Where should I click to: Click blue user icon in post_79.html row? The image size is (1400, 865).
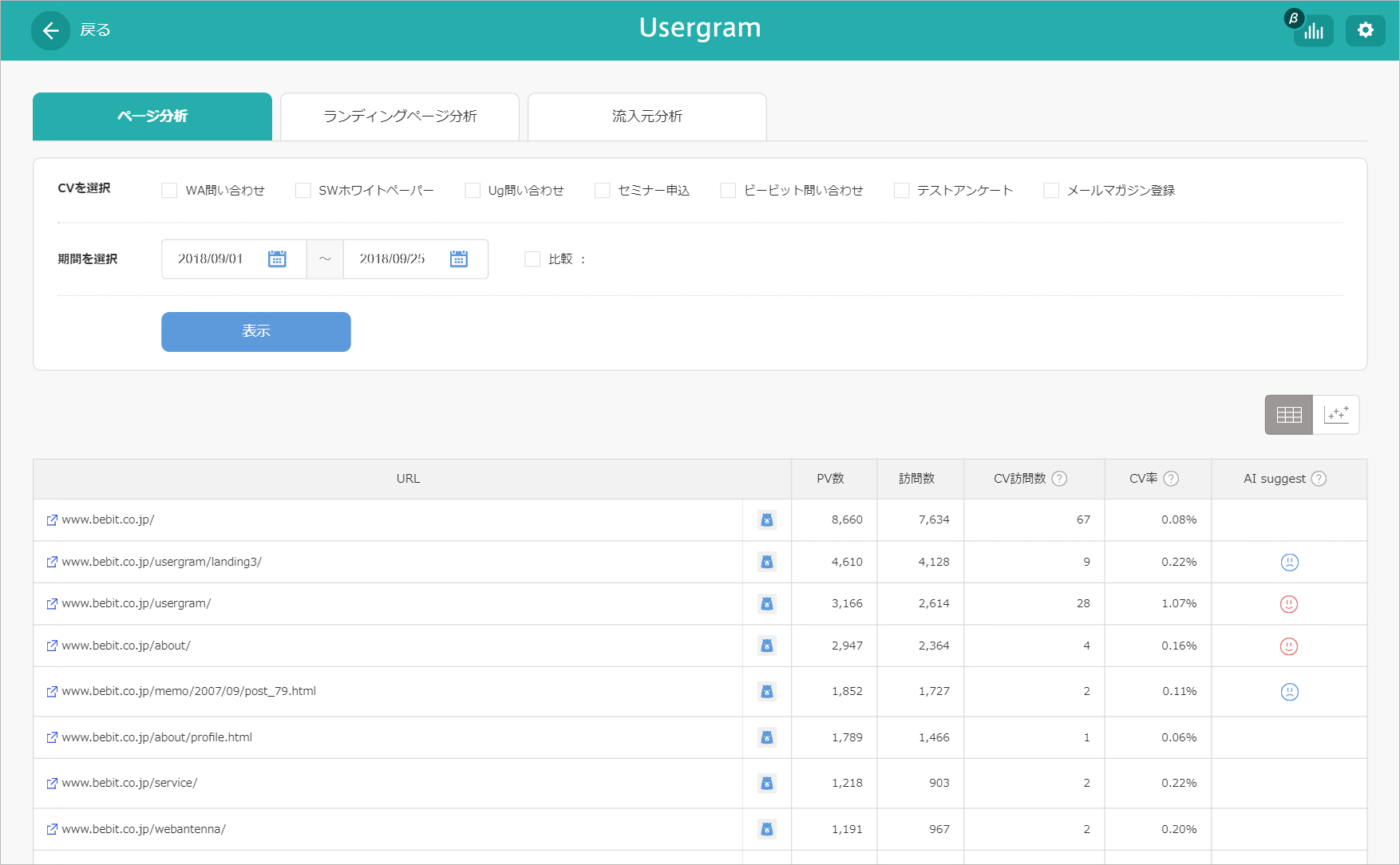click(x=767, y=692)
